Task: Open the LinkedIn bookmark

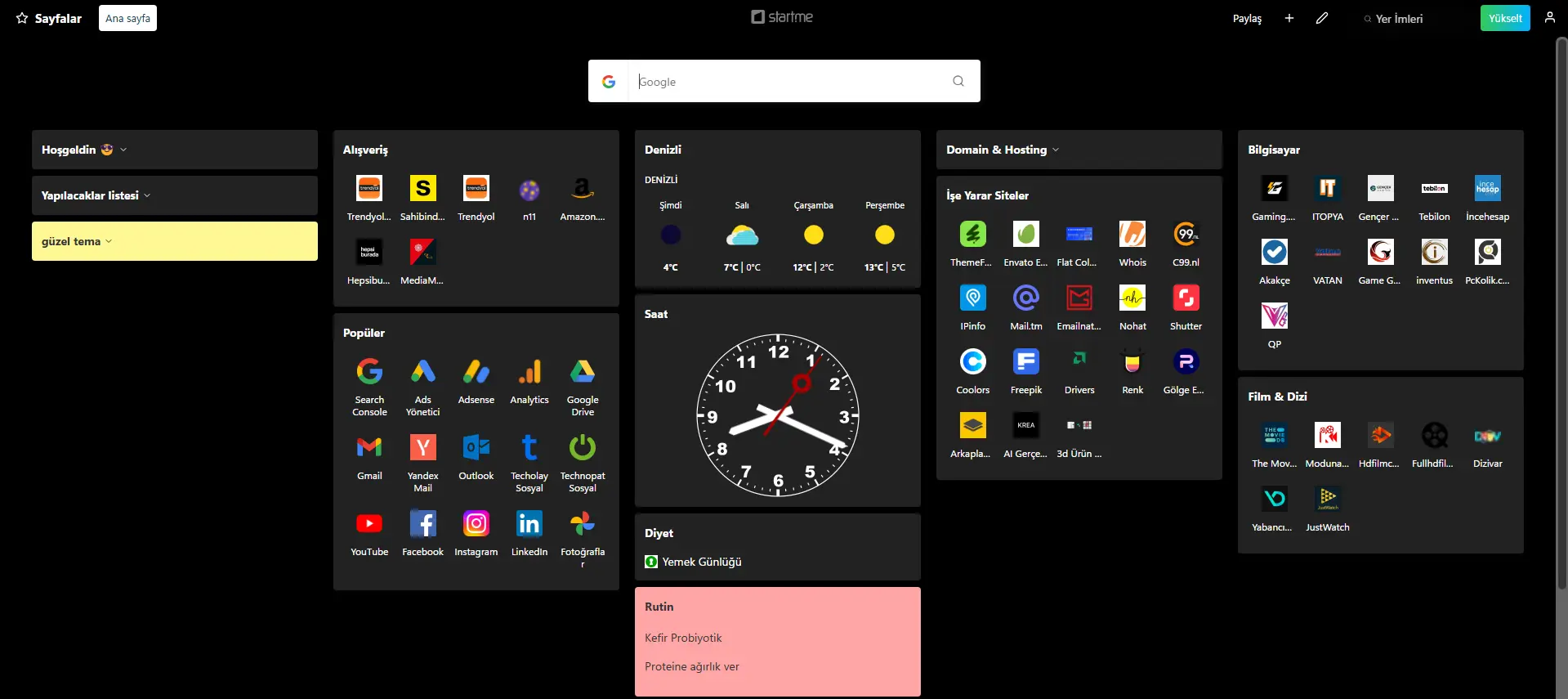Action: tap(529, 524)
